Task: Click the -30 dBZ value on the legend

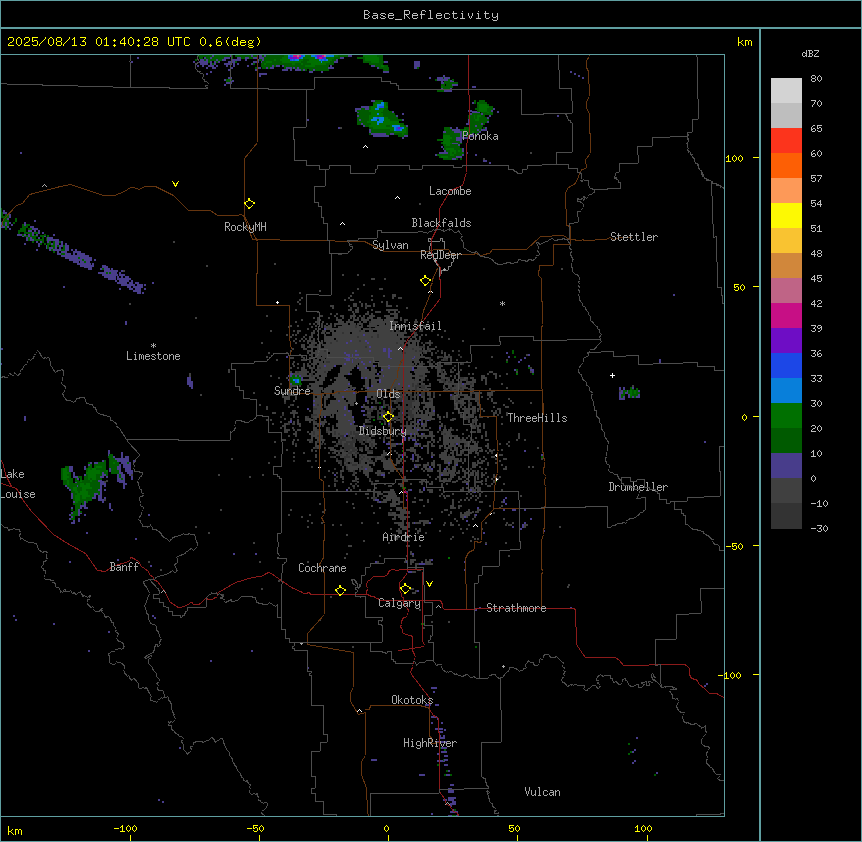Action: point(819,528)
